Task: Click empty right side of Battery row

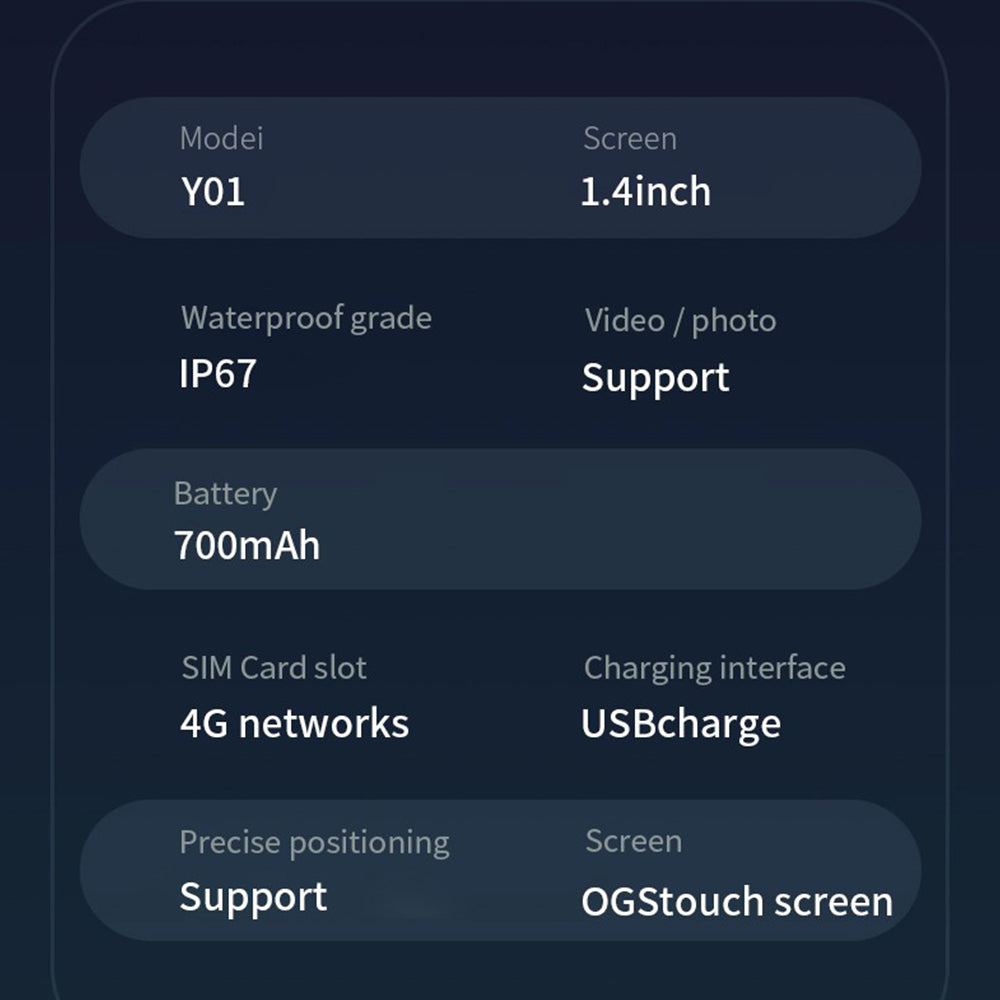Action: point(700,520)
